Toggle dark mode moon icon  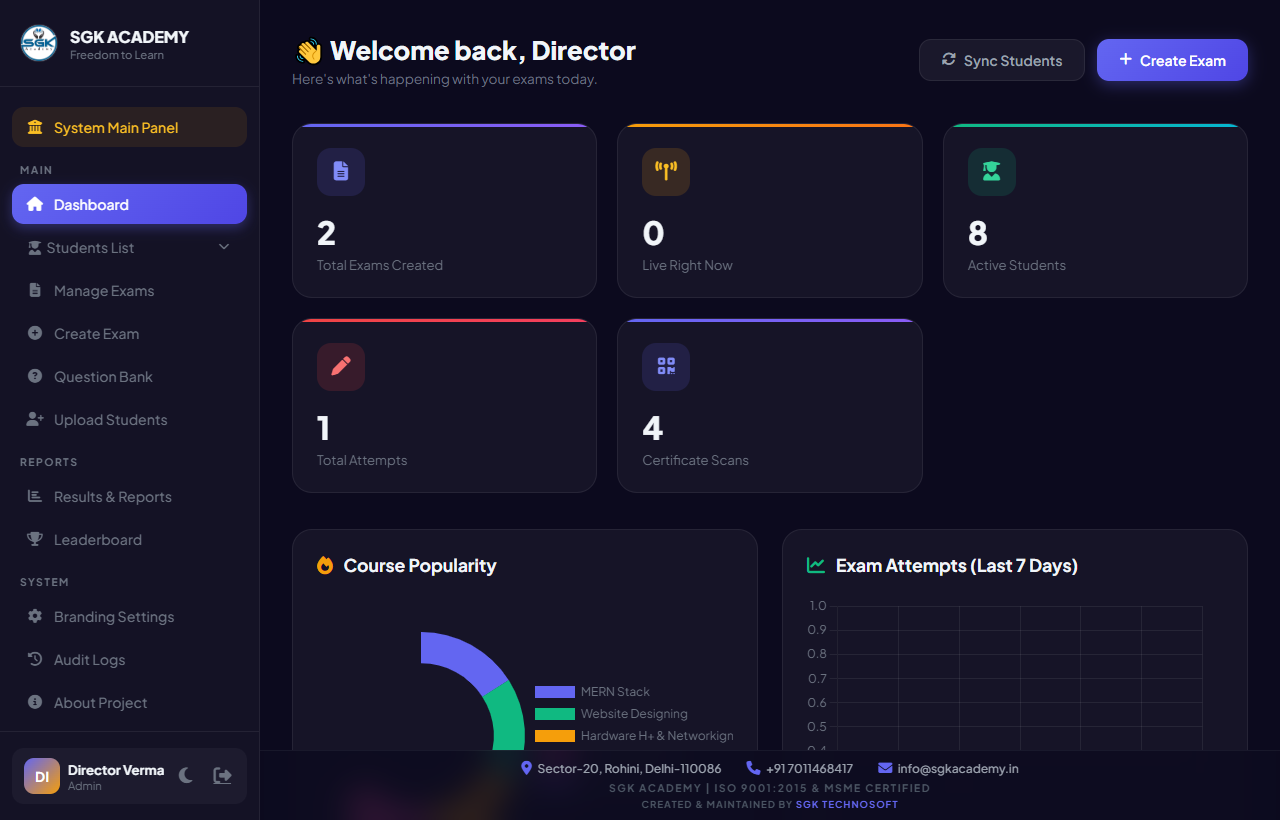[186, 775]
